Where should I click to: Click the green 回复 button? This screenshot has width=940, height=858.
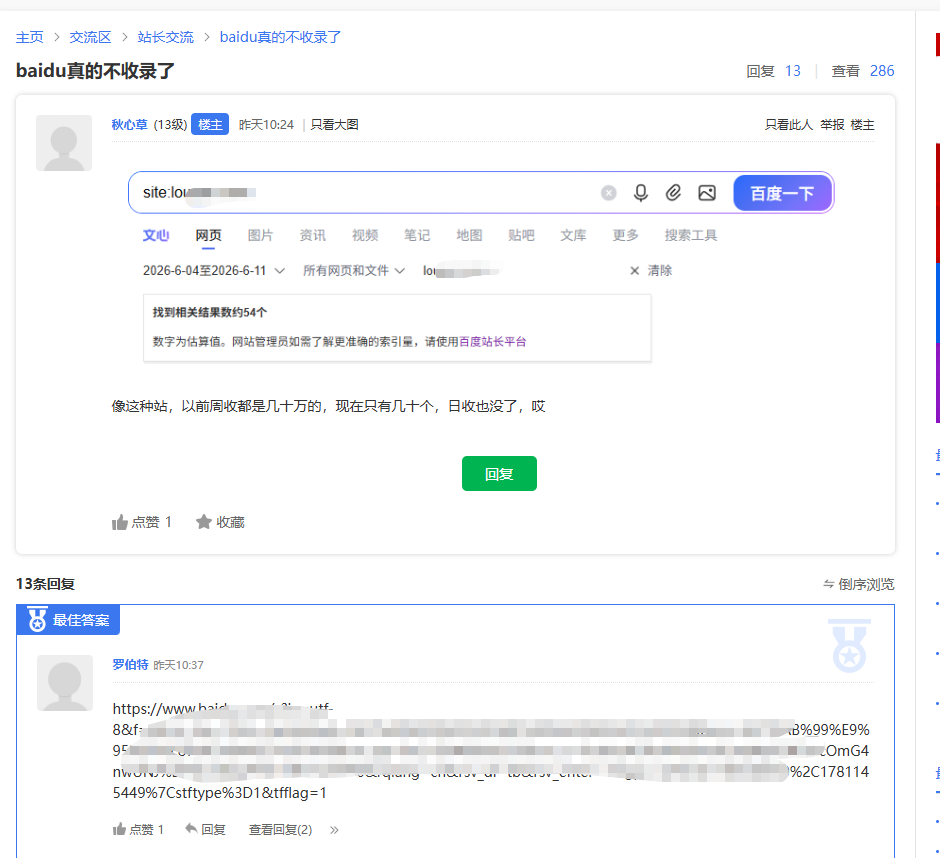point(499,474)
